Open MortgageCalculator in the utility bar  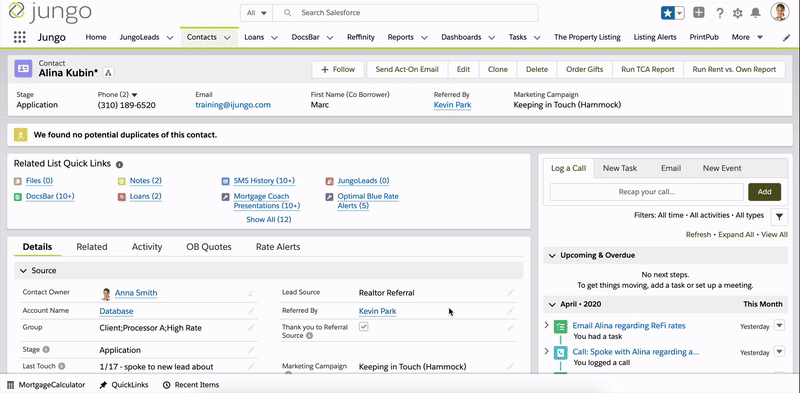coord(46,385)
